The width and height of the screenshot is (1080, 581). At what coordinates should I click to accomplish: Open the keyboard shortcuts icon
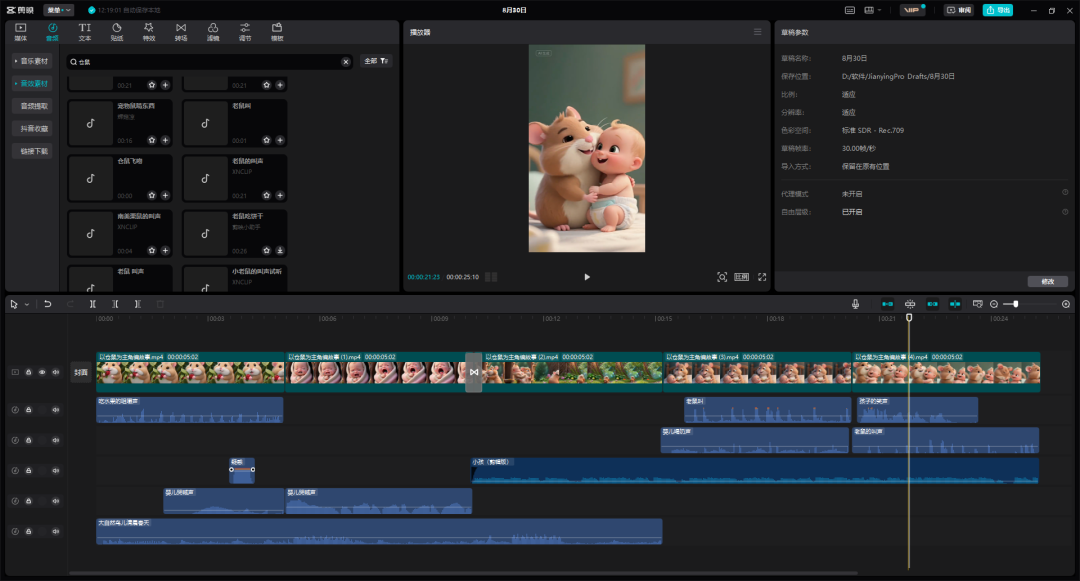pos(850,10)
